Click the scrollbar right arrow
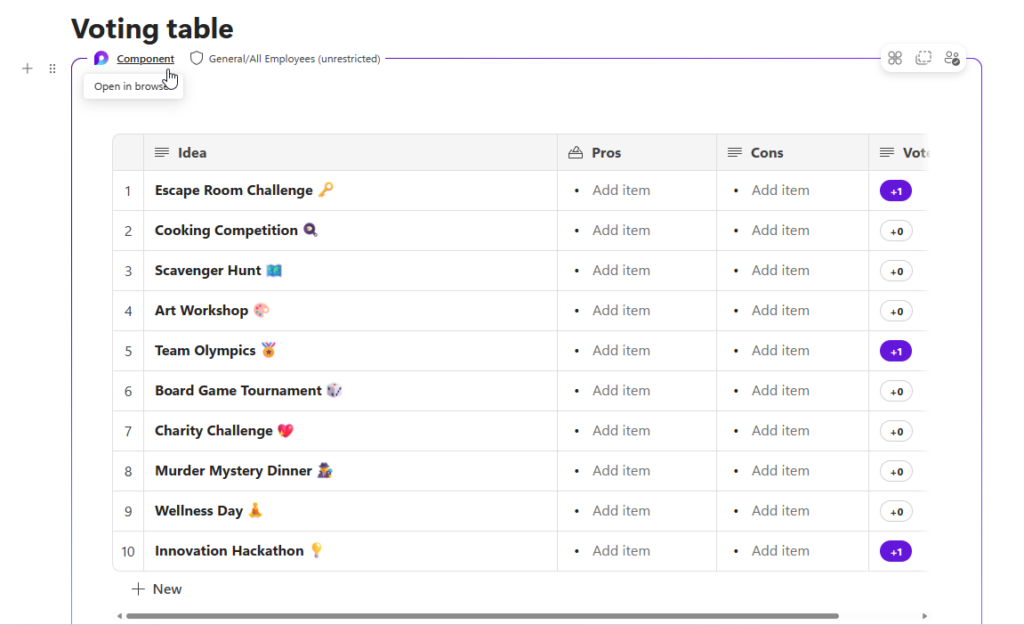The image size is (1024, 625). 924,616
